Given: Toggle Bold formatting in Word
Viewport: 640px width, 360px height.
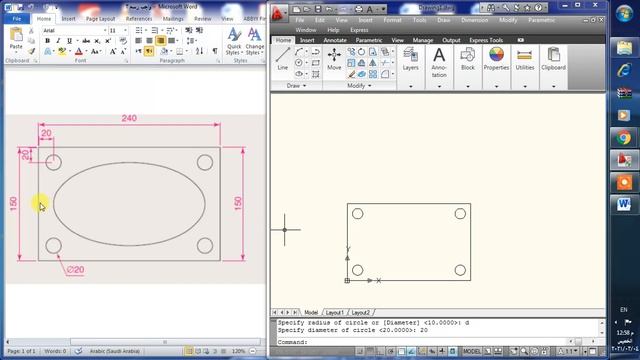Looking at the screenshot, I should click(x=47, y=41).
